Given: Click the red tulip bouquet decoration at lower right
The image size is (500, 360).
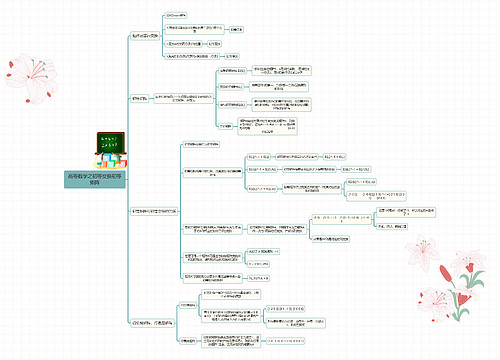Looking at the screenshot, I should 461,291.
